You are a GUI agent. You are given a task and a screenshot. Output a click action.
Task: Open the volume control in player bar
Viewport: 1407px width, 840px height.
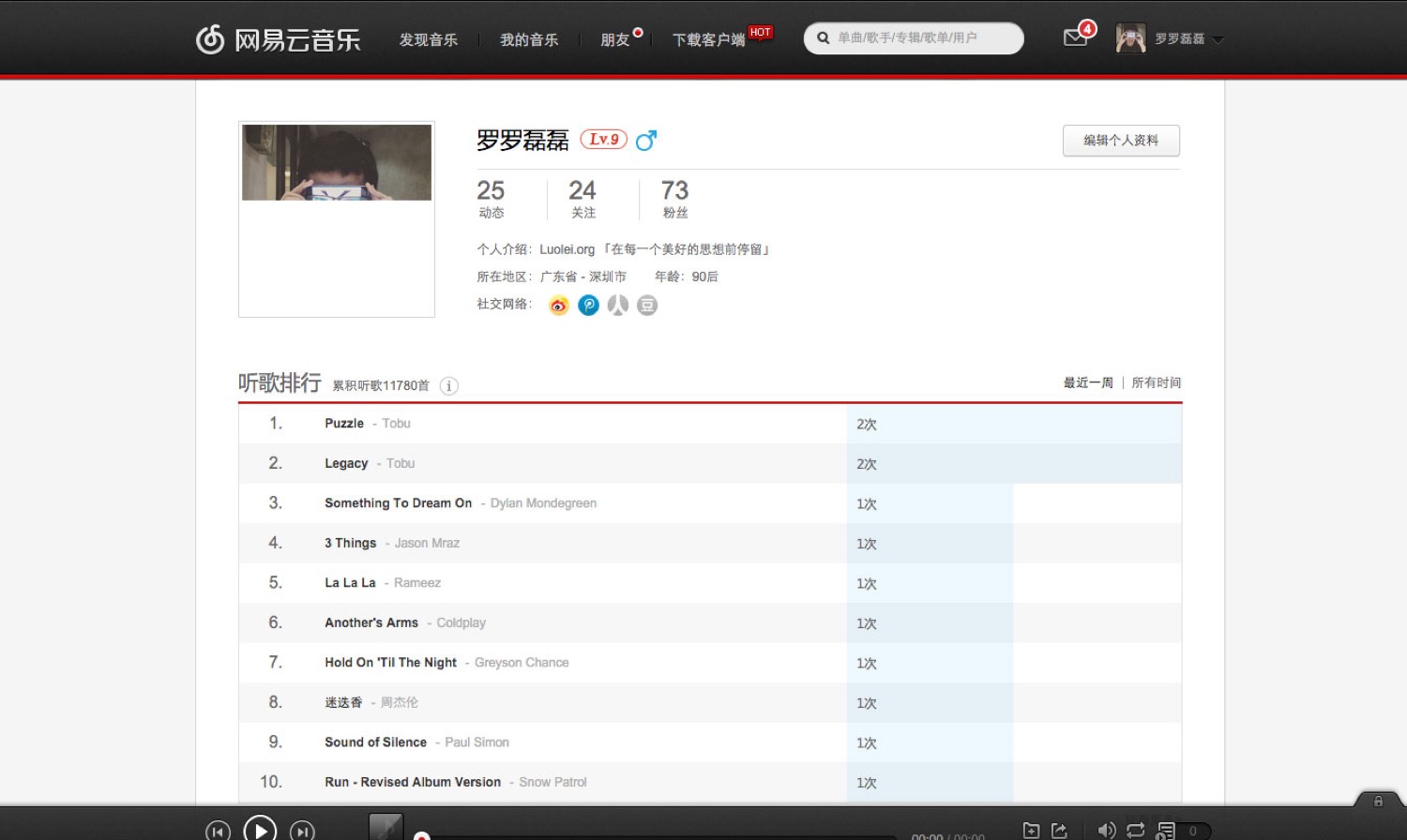[x=1106, y=830]
